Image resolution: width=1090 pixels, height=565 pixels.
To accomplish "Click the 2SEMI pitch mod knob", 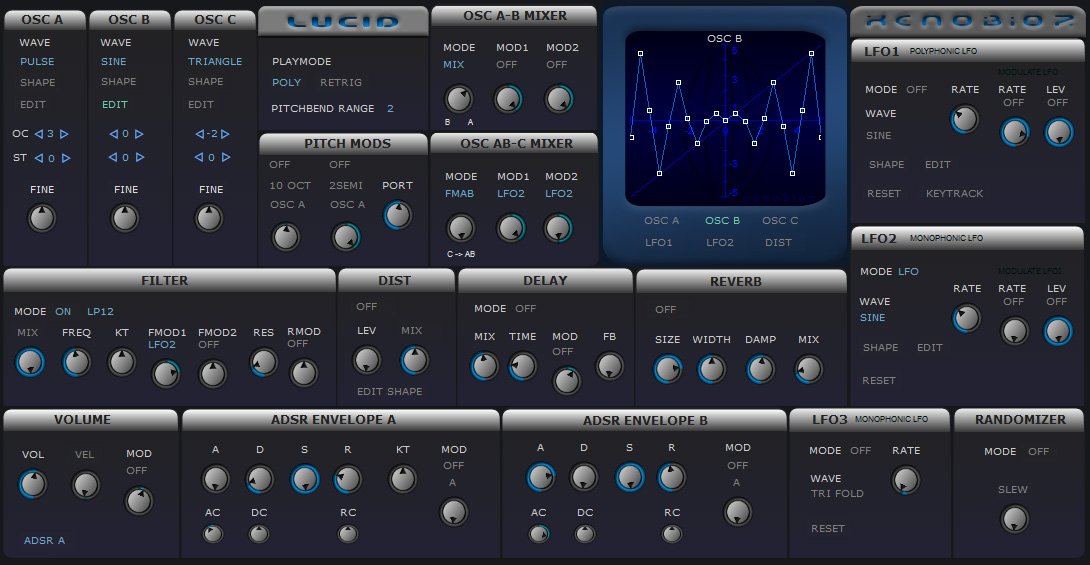I will coord(345,237).
